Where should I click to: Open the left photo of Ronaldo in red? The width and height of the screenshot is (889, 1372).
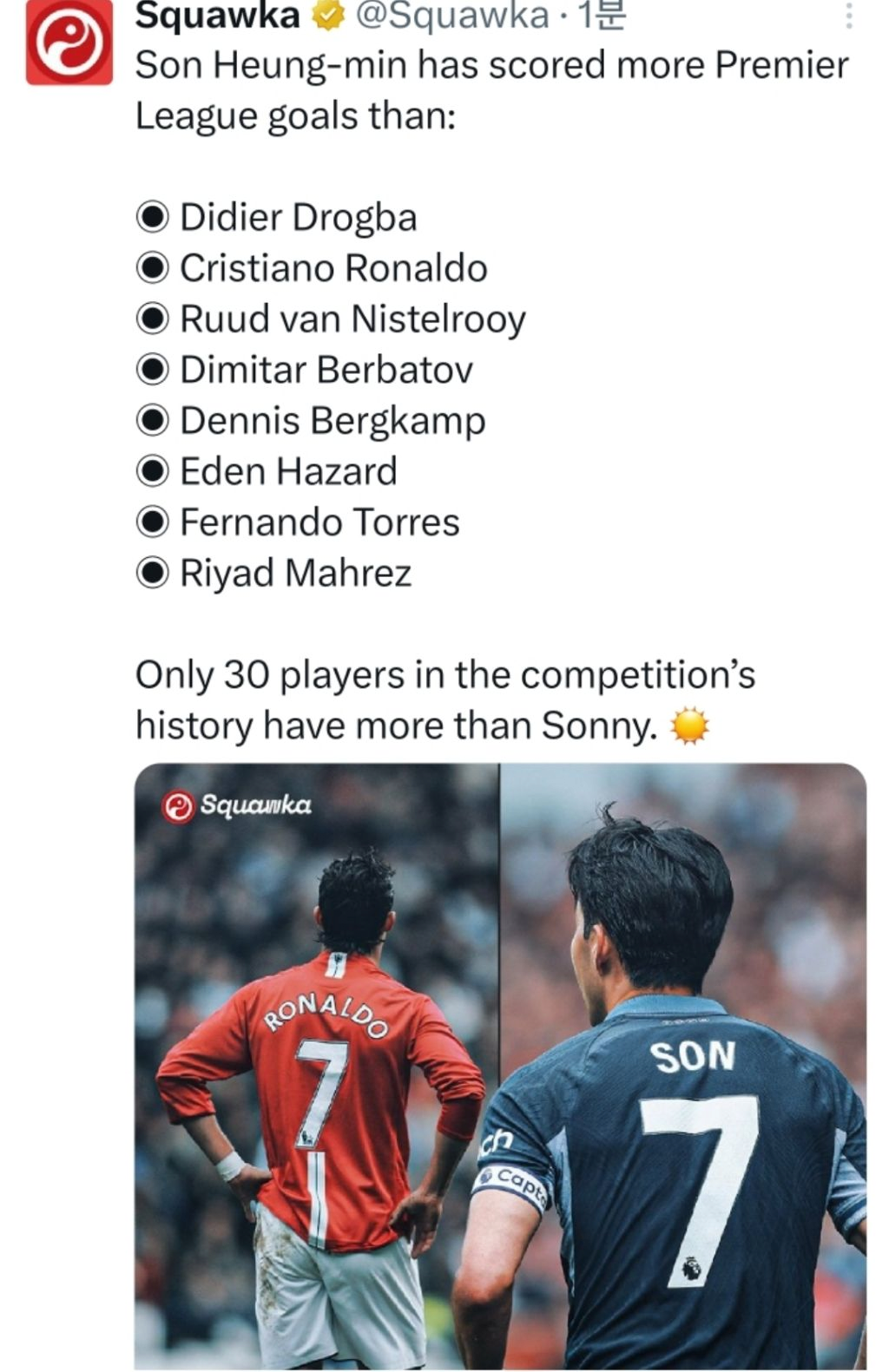pyautogui.click(x=317, y=1066)
